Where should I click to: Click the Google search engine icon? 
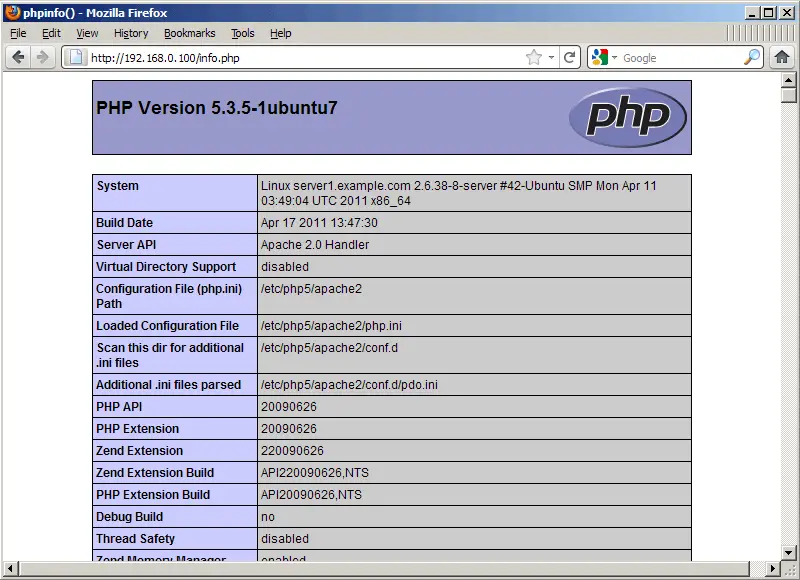coord(600,57)
